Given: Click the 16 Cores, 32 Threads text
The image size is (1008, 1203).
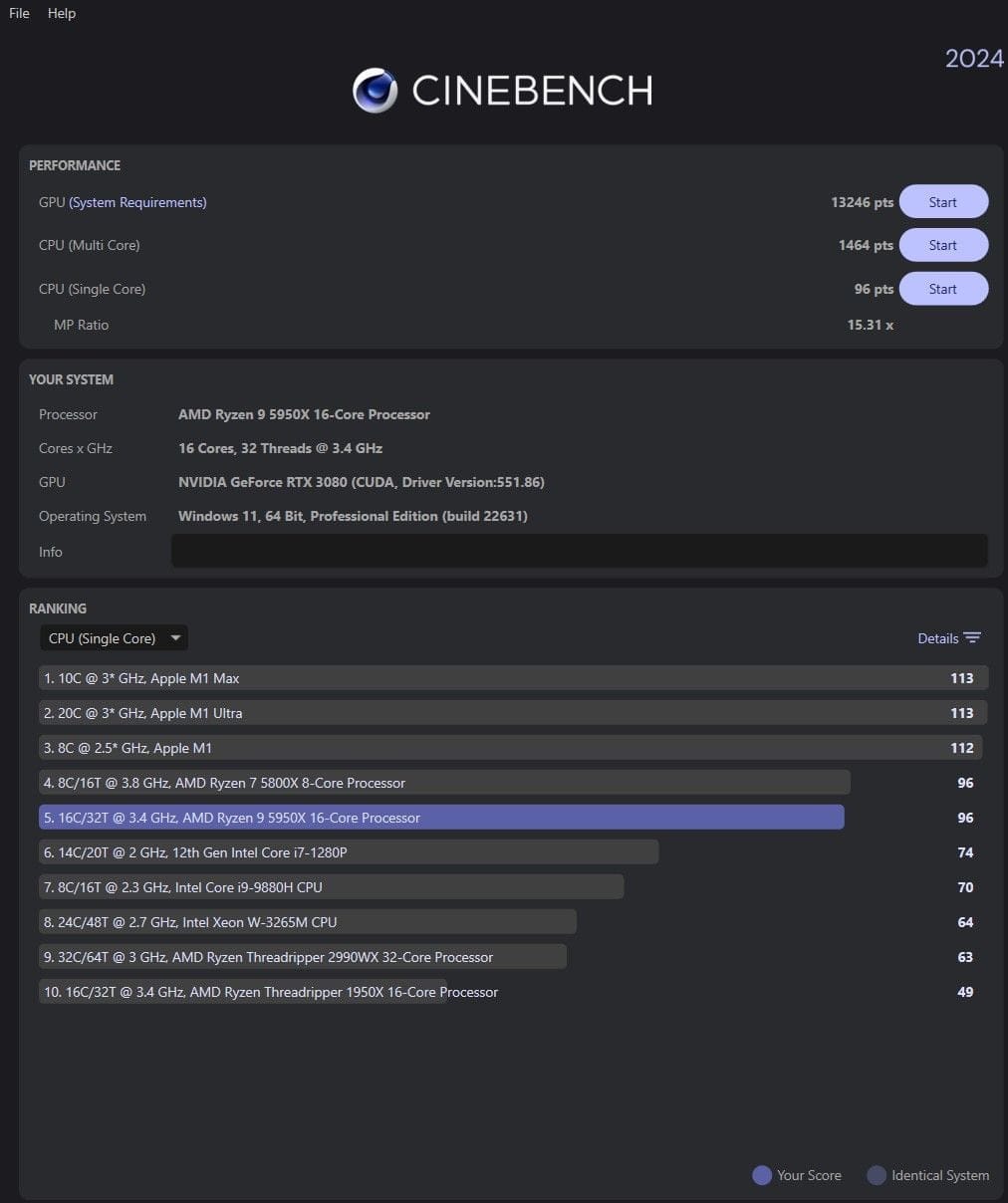Looking at the screenshot, I should [x=280, y=448].
